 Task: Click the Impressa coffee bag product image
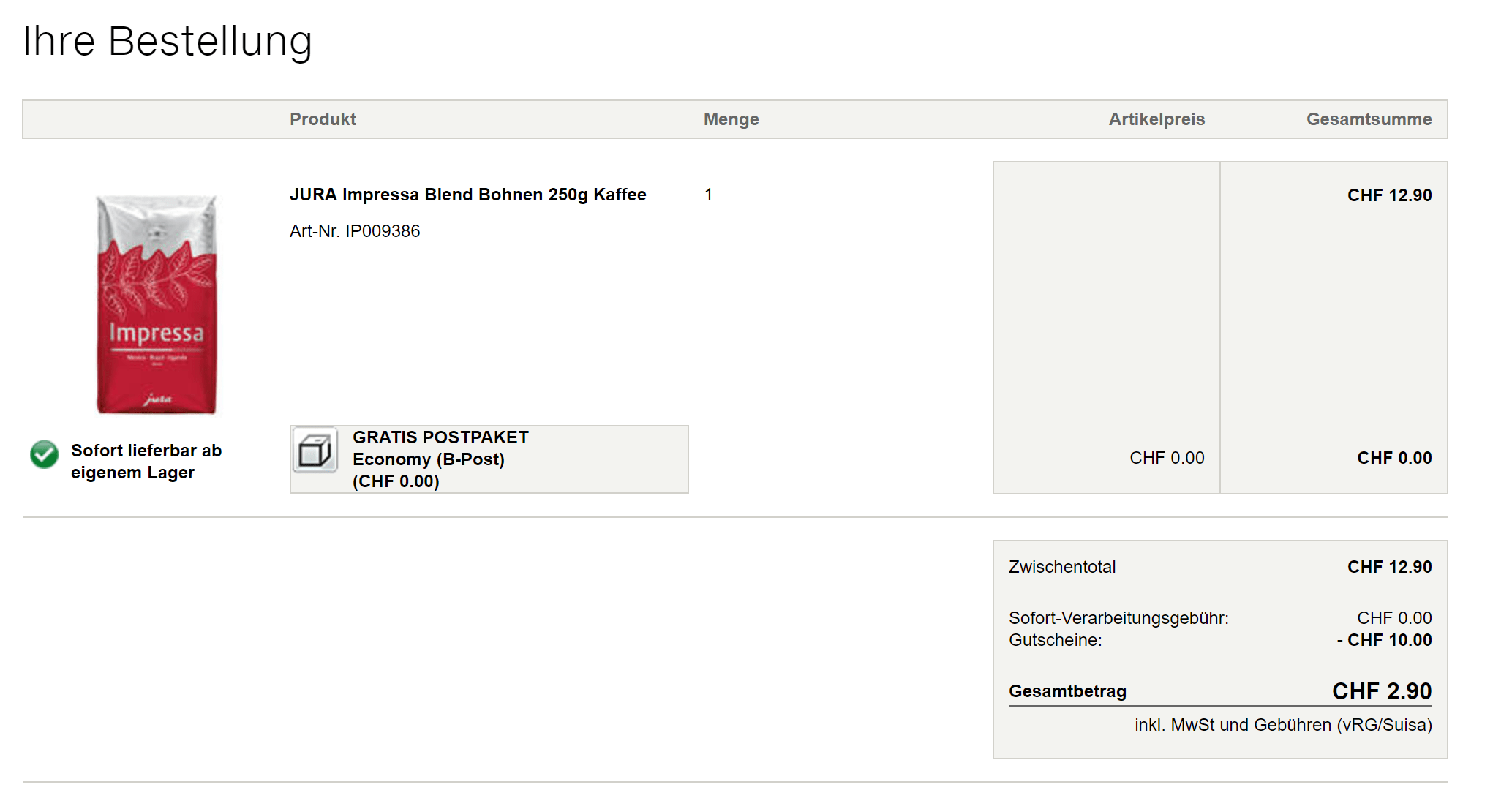point(157,304)
